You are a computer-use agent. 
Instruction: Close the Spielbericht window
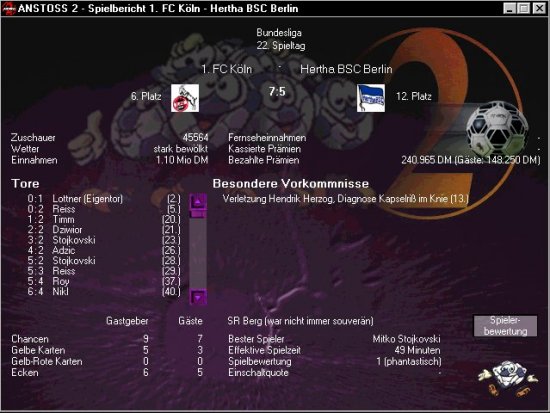[539, 8]
